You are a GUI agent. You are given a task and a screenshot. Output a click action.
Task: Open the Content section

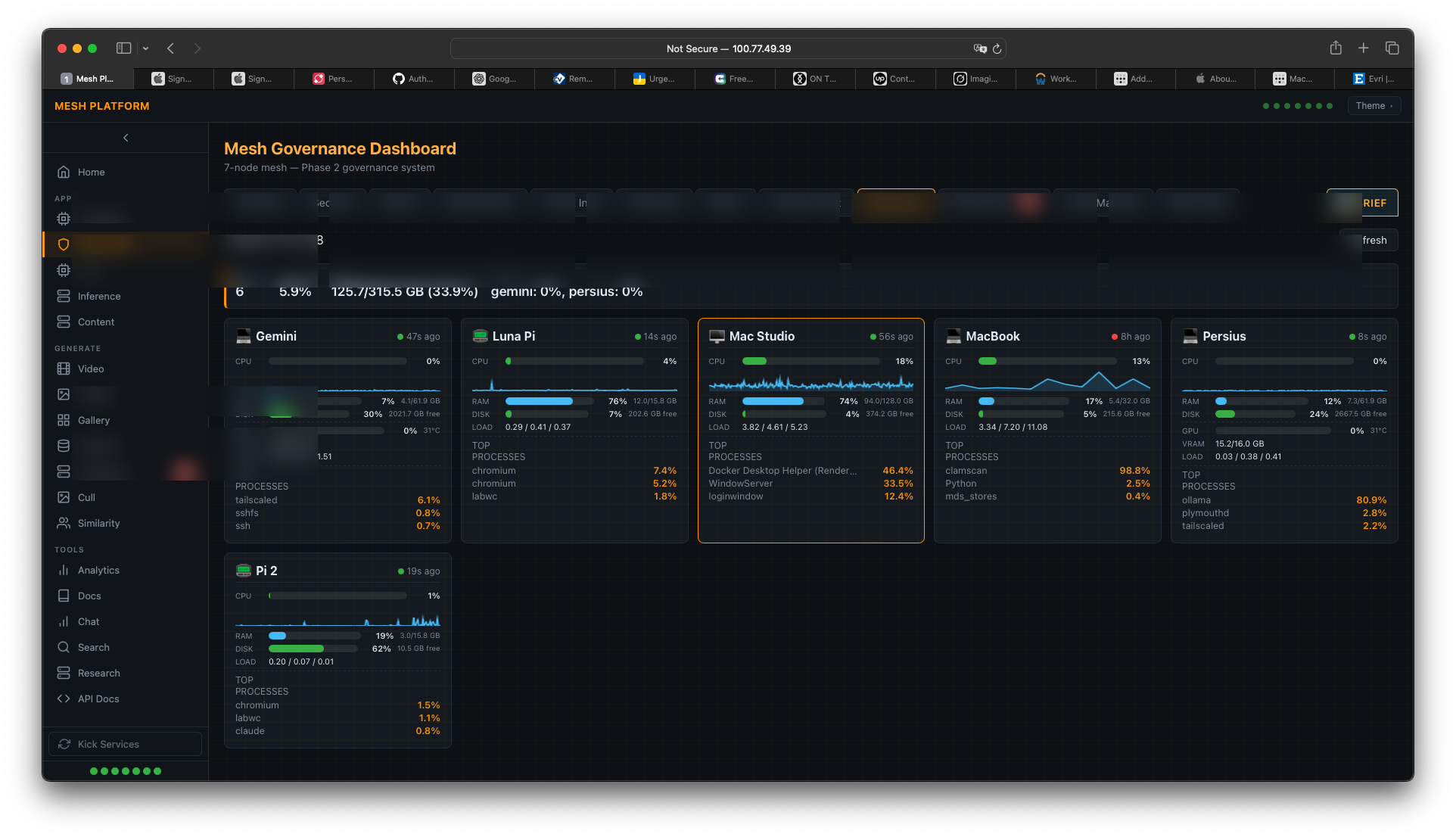point(95,322)
